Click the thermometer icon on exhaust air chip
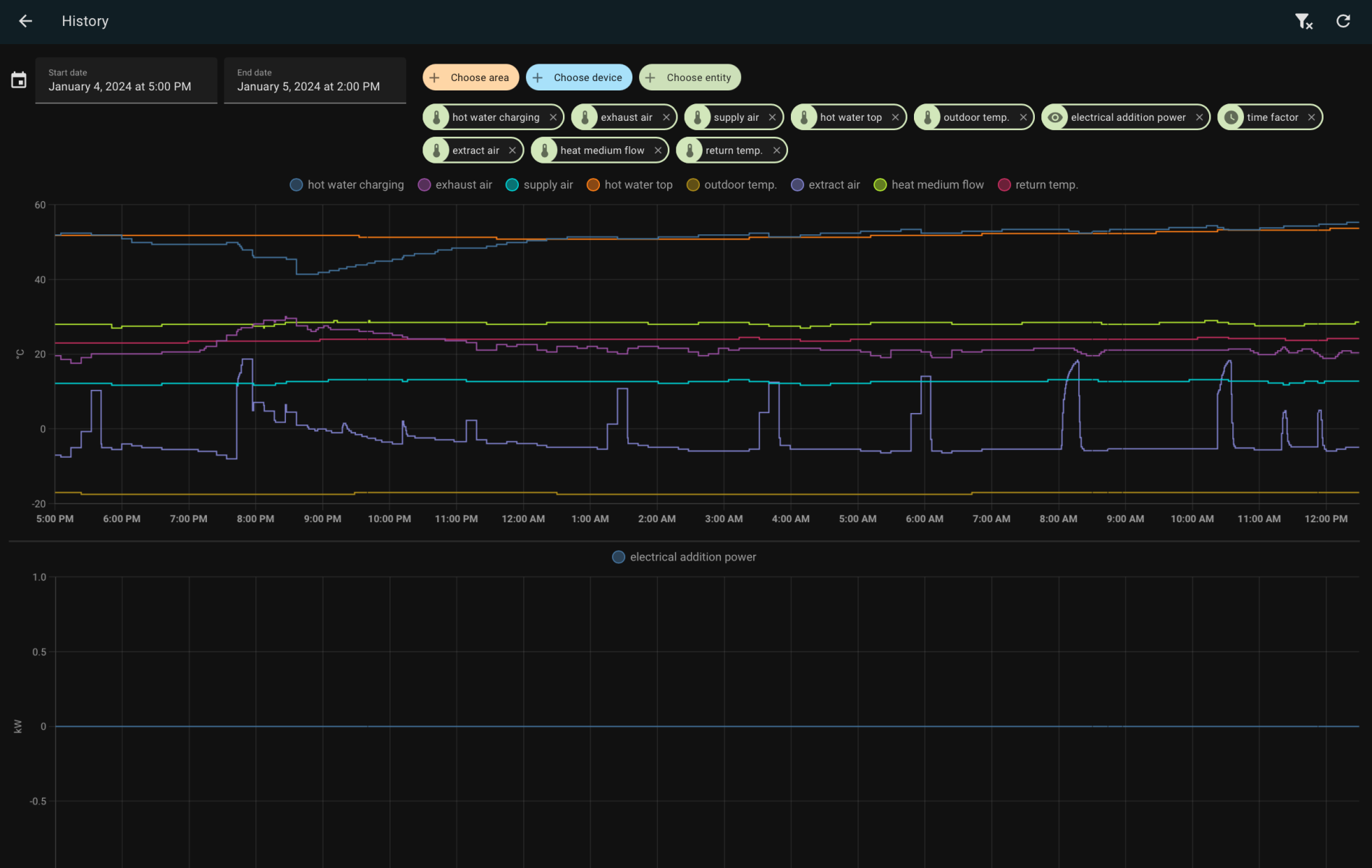This screenshot has width=1372, height=868. tap(585, 117)
